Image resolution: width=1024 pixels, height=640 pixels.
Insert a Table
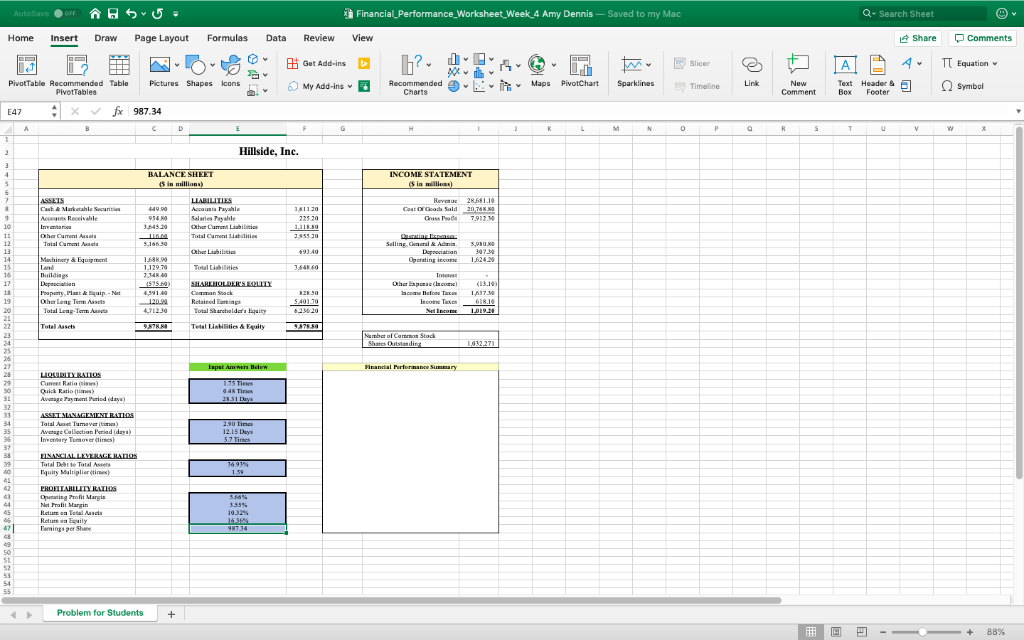coord(119,72)
